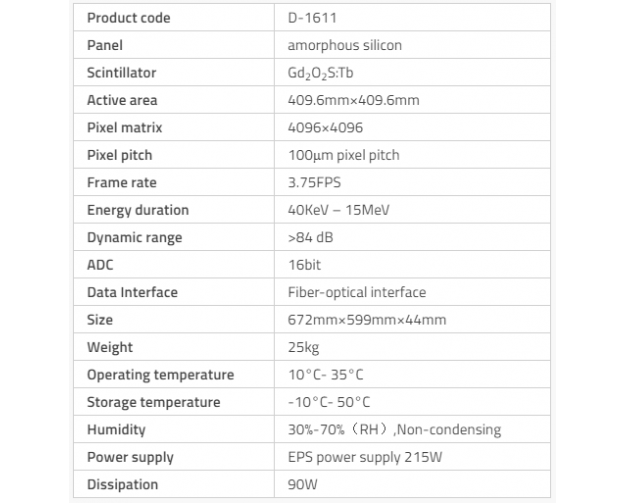Click the Humidity Non-condensing value cell
Screen dimensions: 626x503
(x=394, y=430)
